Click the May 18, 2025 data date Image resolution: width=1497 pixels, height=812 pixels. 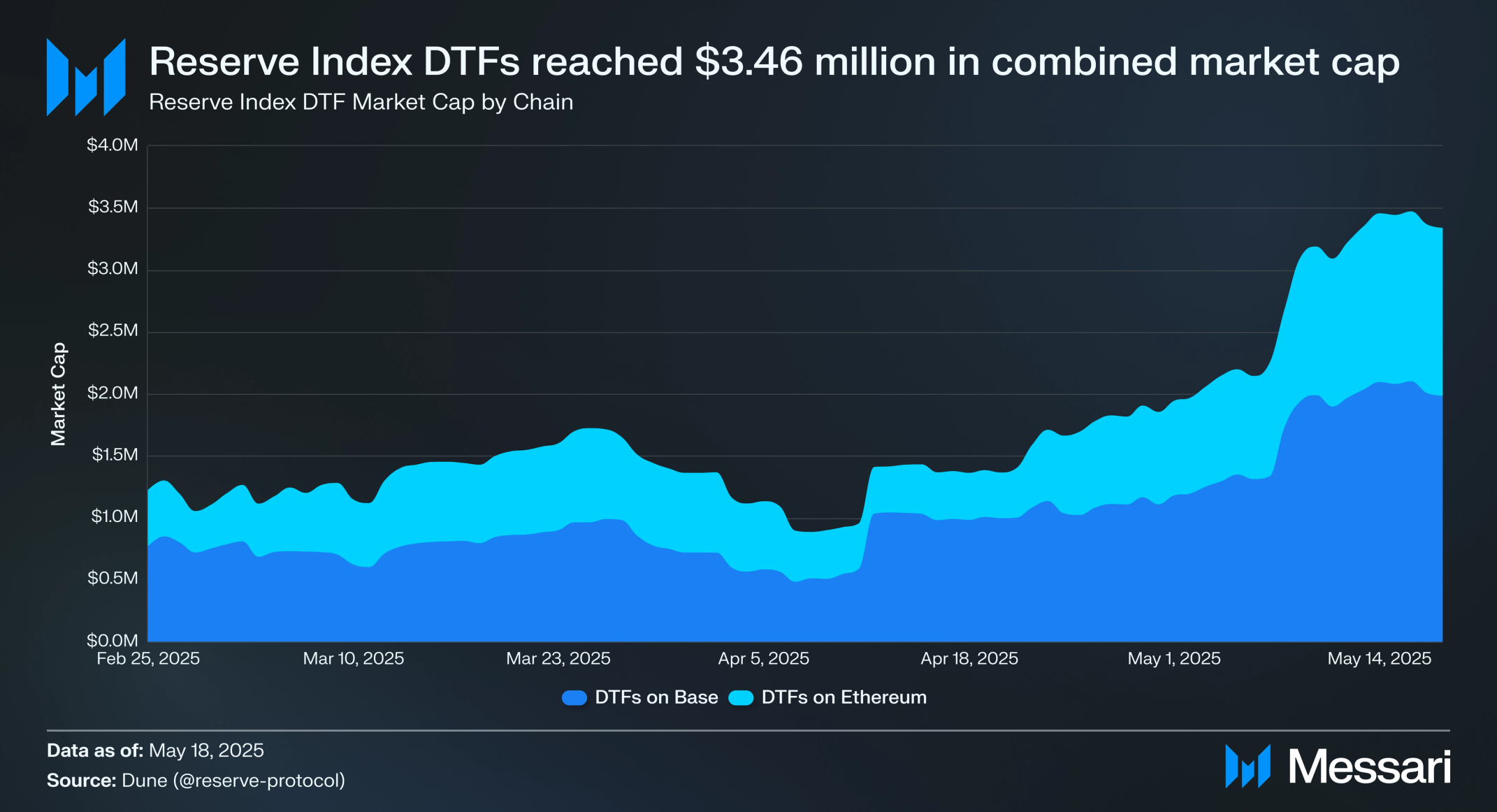206,751
